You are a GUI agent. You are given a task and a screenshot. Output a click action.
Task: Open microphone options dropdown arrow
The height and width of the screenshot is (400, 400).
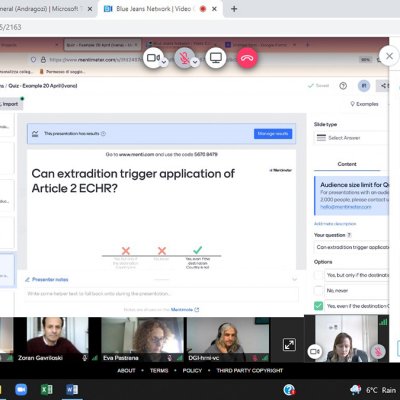tap(195, 62)
